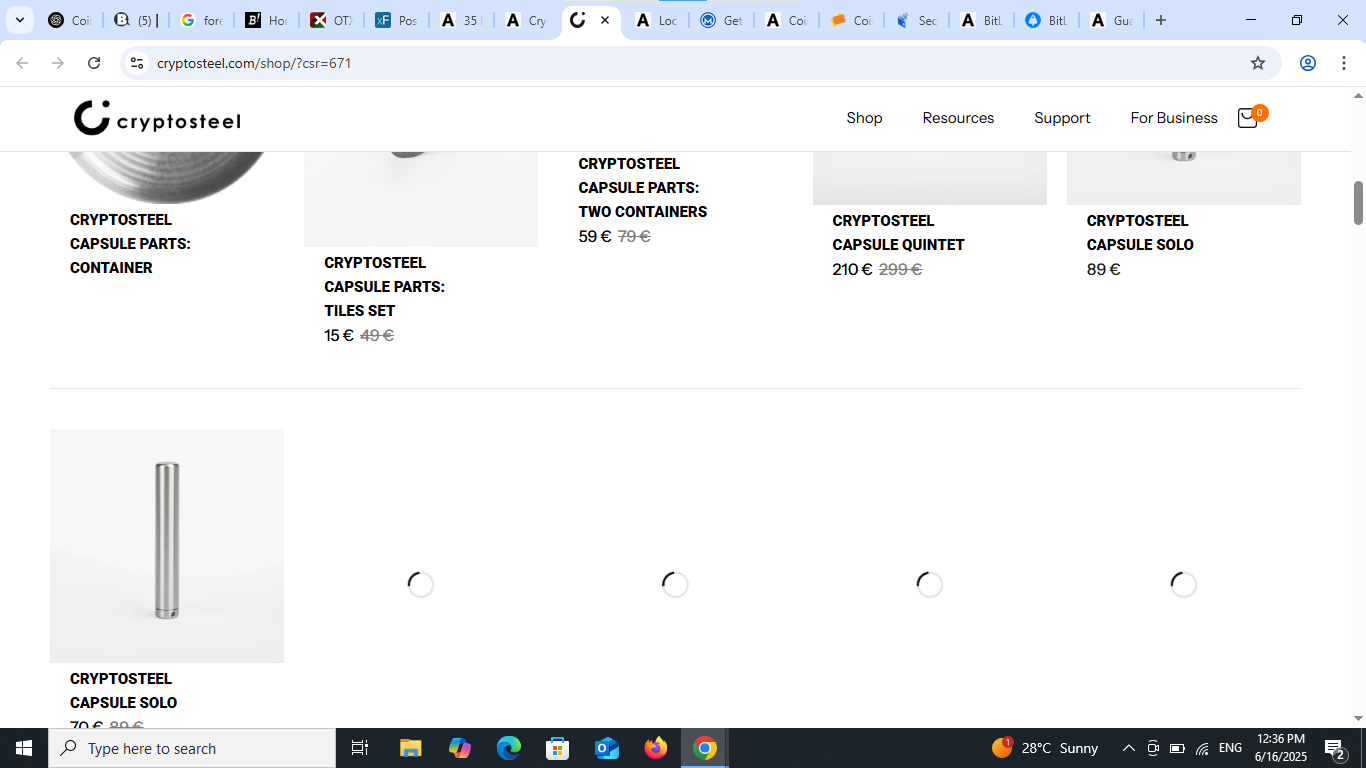Open Cryptosteel Capsule Parts: Container product
Screen dimensions: 1366x768
[x=130, y=244]
